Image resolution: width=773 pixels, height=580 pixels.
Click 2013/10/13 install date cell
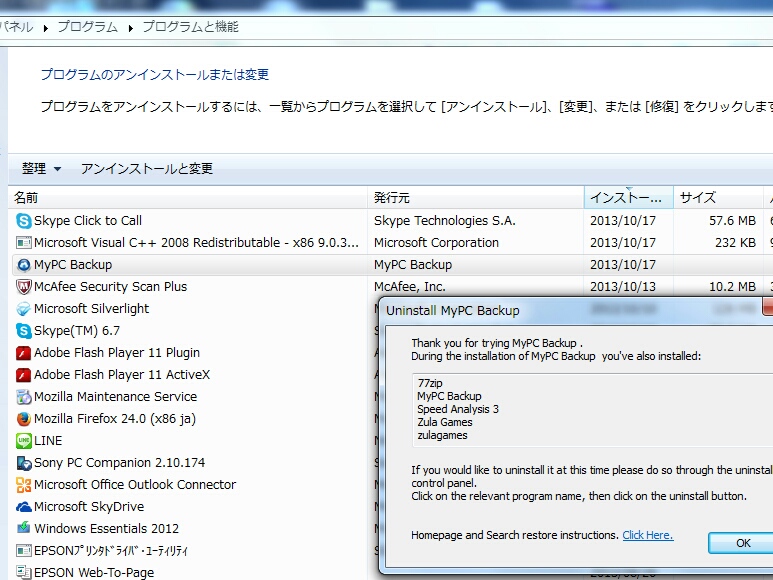[x=623, y=287]
